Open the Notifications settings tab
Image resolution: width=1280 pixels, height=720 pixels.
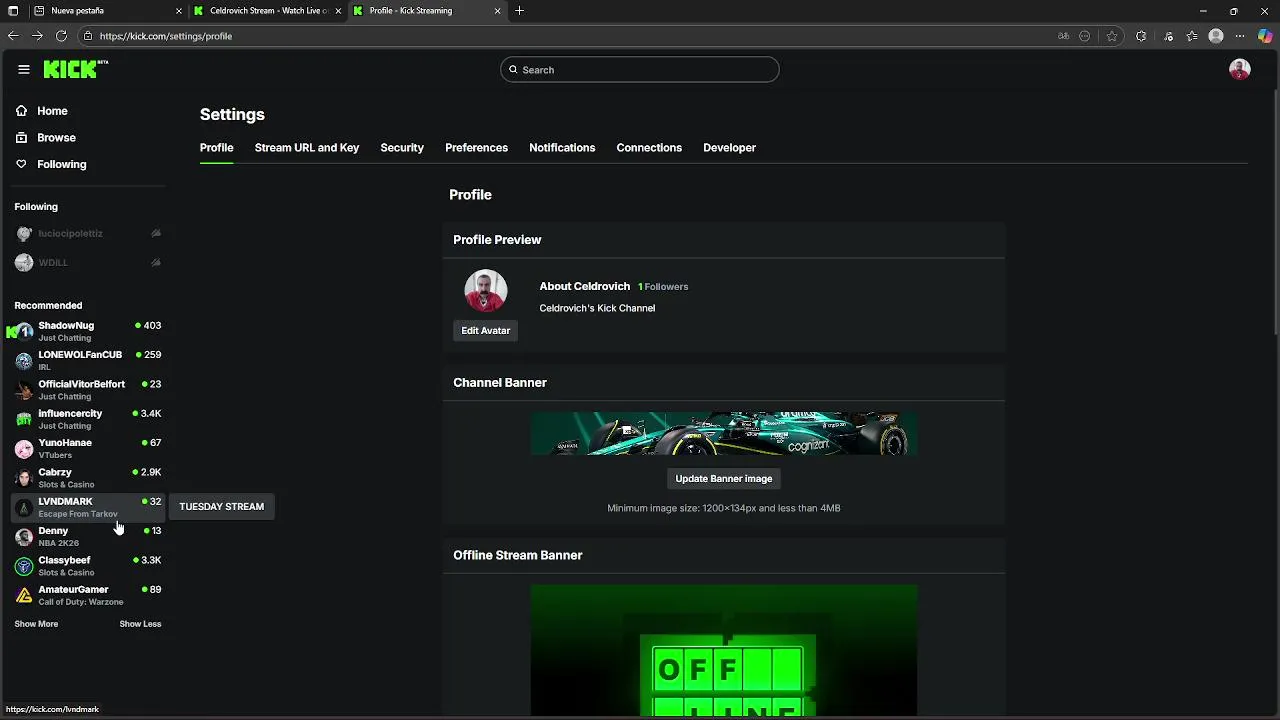pyautogui.click(x=562, y=148)
